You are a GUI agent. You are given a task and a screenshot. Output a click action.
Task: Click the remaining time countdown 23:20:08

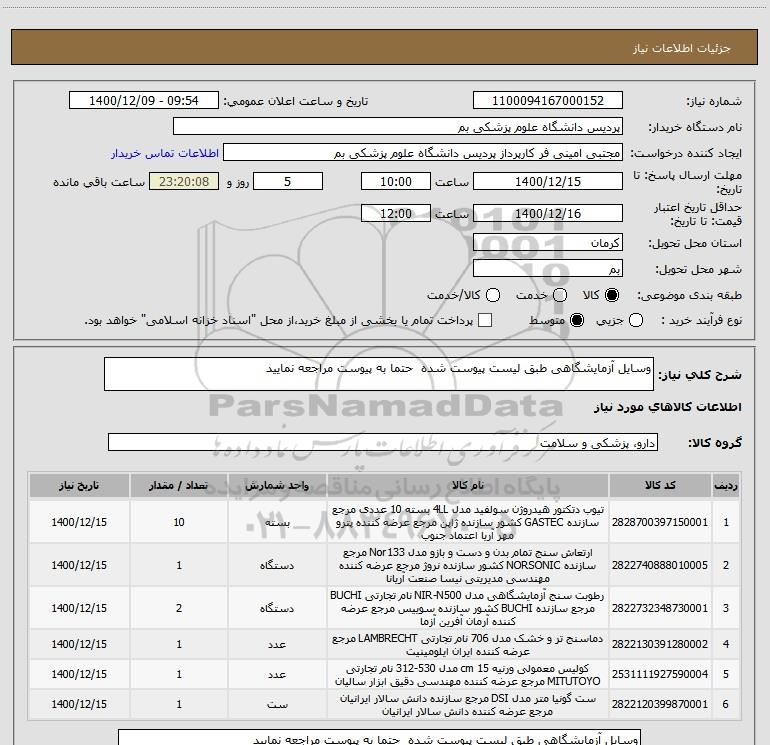(184, 181)
